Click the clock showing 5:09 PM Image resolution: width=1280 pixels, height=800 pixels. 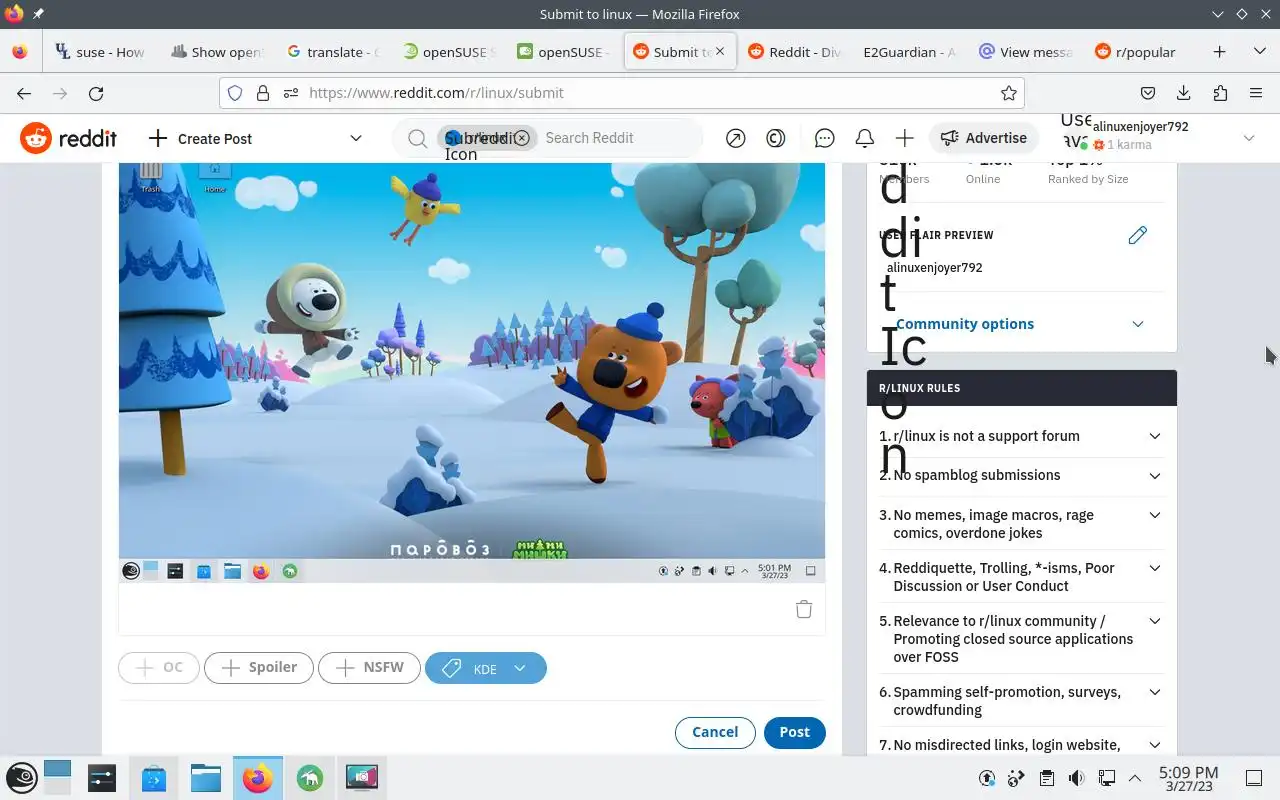(1188, 778)
